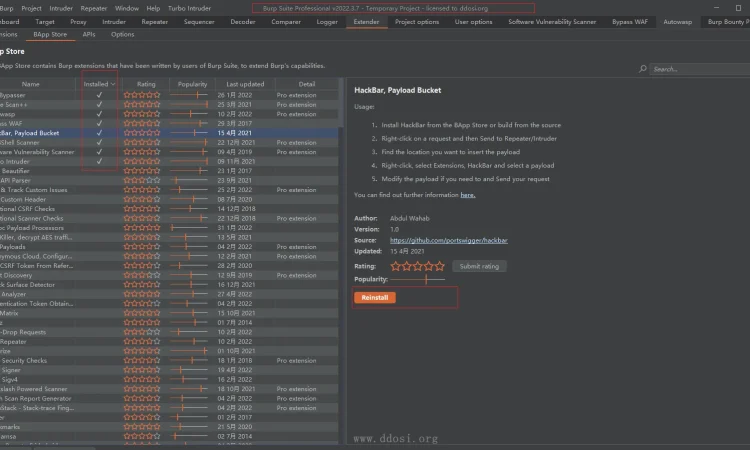
Task: Open the Window menu
Action: click(127, 8)
